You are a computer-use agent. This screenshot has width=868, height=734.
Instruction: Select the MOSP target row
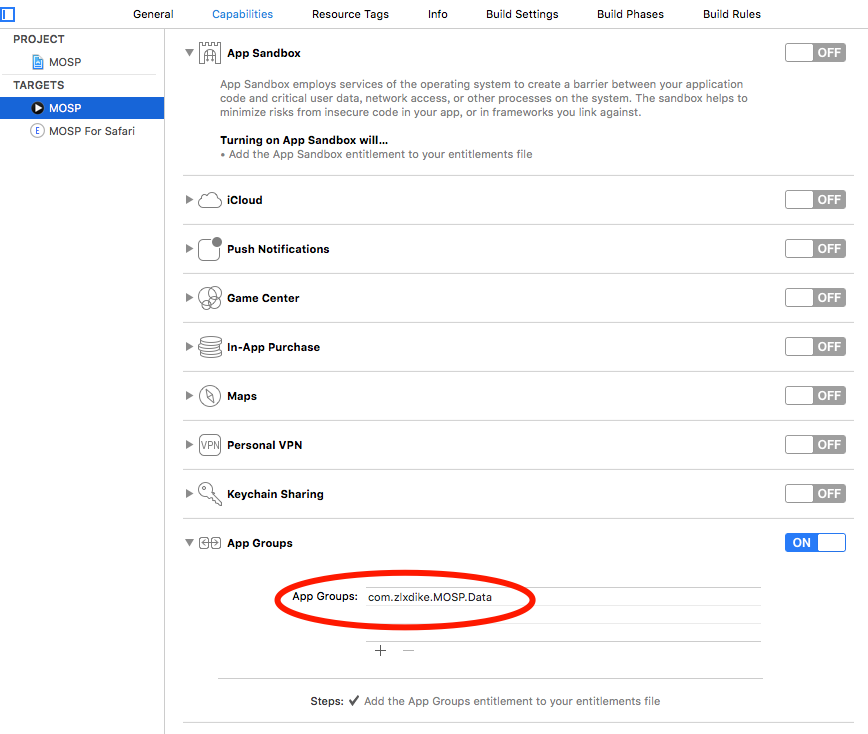pos(82,108)
